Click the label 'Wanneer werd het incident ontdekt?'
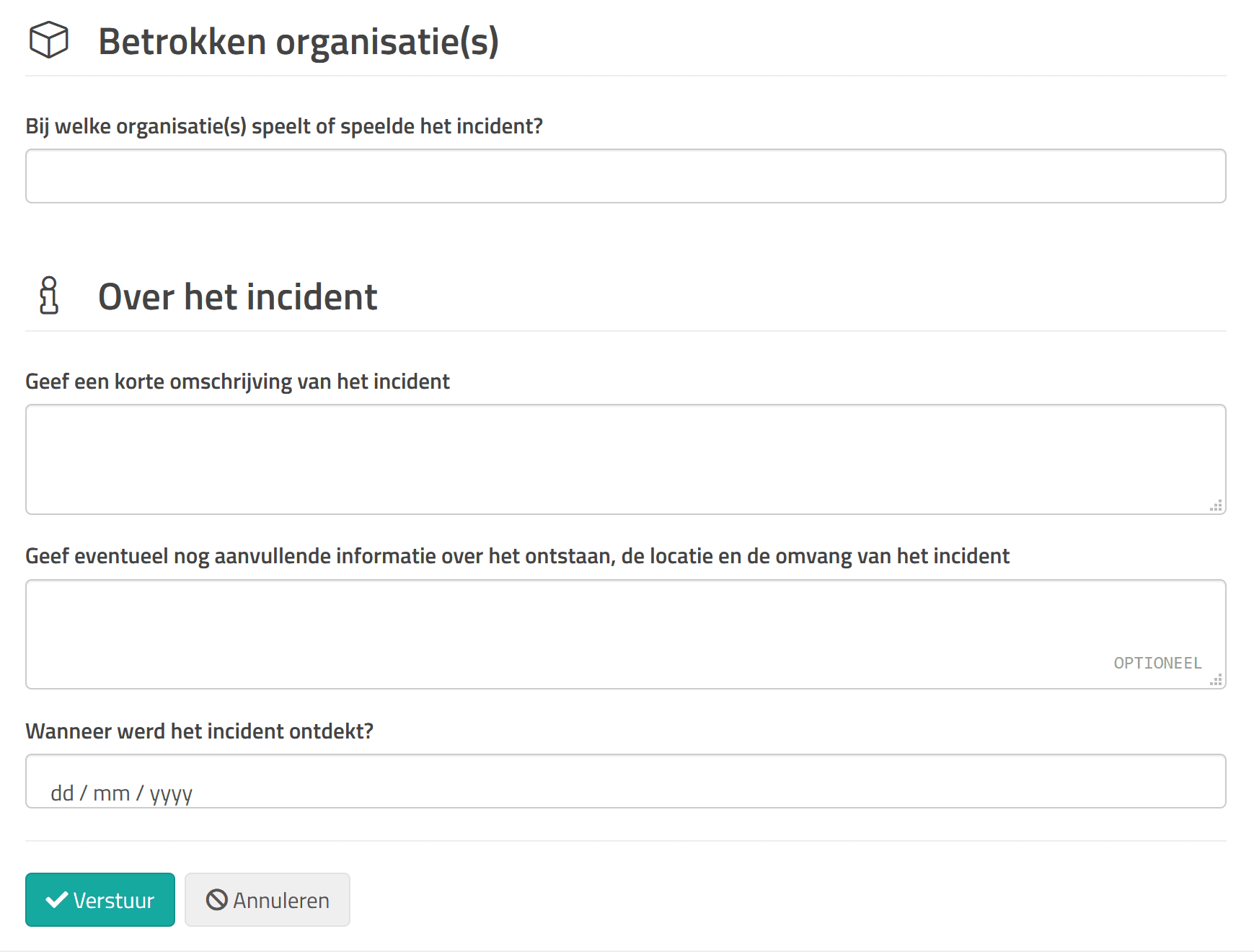 point(199,731)
